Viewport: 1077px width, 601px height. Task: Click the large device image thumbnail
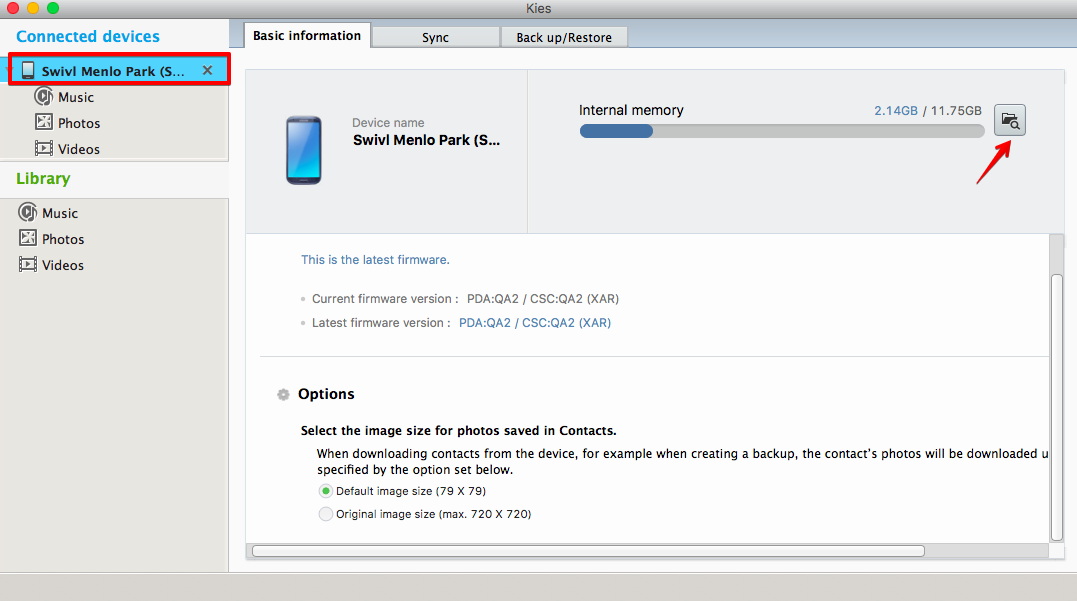tap(303, 150)
